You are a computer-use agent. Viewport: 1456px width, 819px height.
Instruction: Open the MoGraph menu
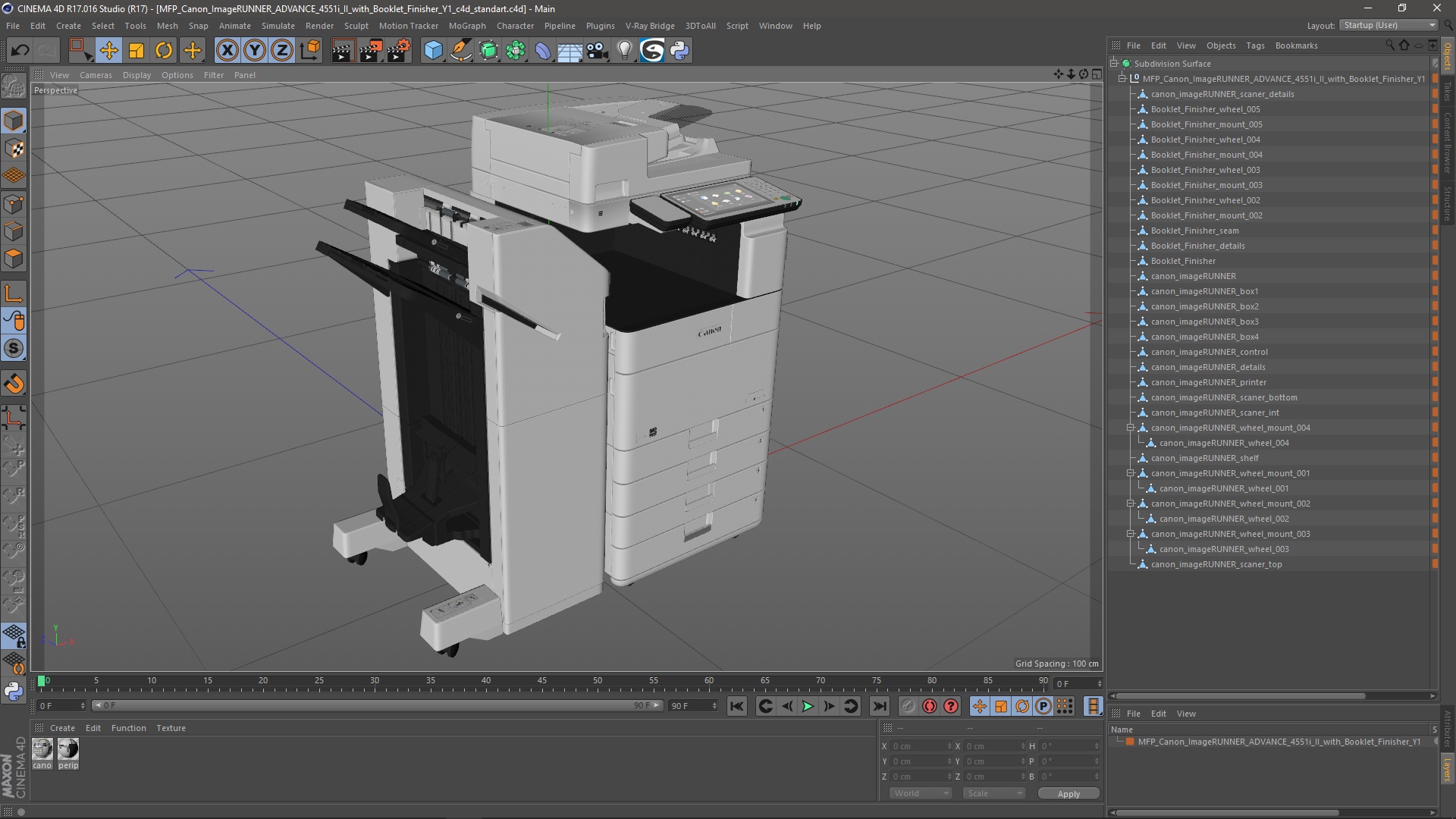[x=467, y=26]
